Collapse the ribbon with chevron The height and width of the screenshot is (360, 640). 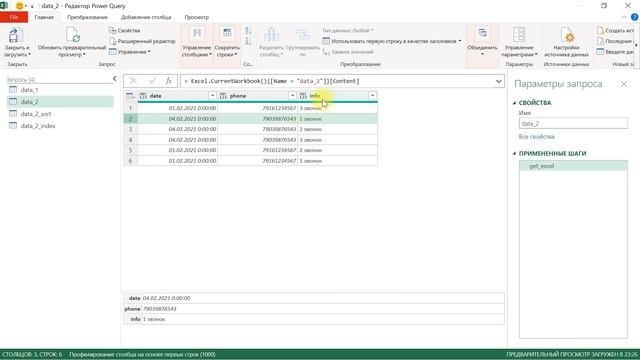623,17
